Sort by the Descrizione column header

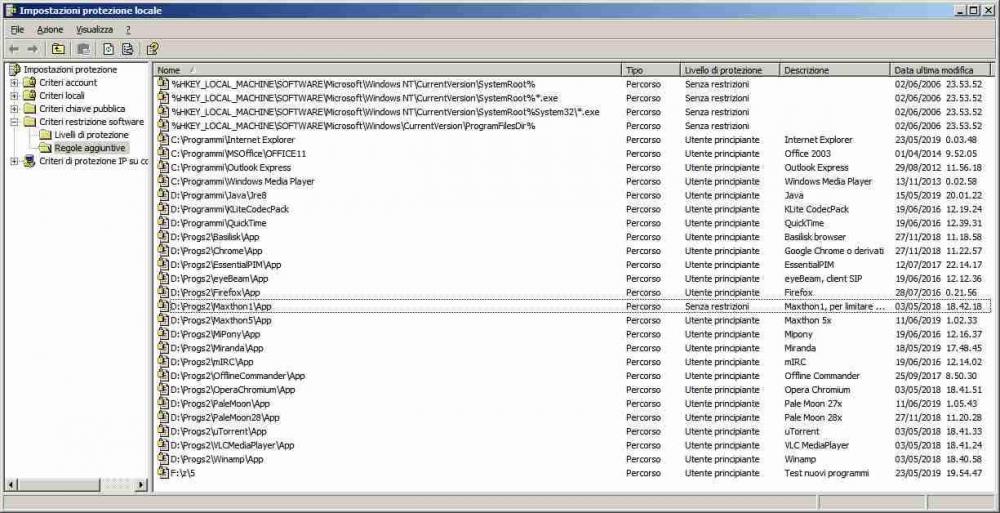(834, 70)
